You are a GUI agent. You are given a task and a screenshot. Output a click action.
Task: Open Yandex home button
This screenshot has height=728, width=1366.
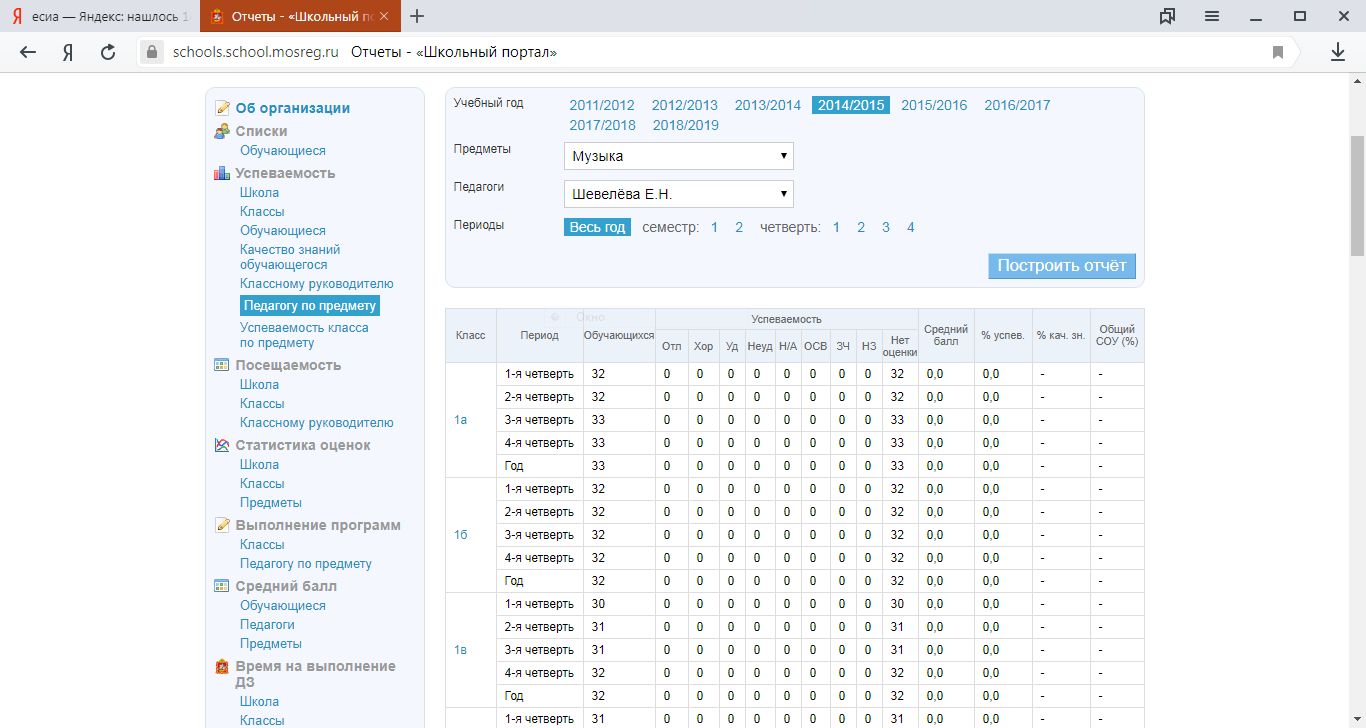[67, 52]
